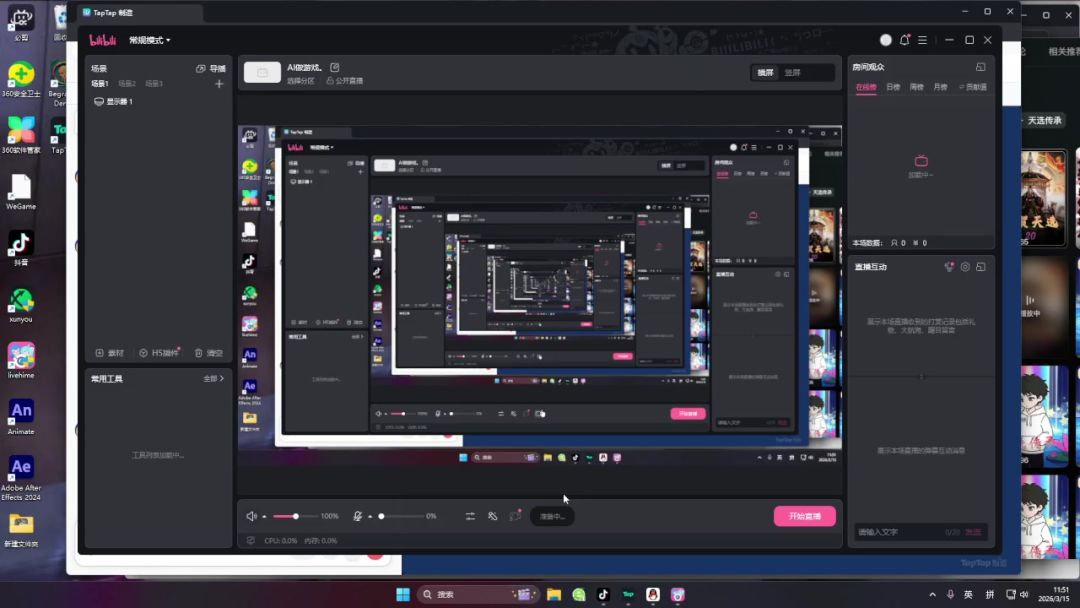Open the audio mixer settings icon
The image size is (1080, 608).
[470, 516]
